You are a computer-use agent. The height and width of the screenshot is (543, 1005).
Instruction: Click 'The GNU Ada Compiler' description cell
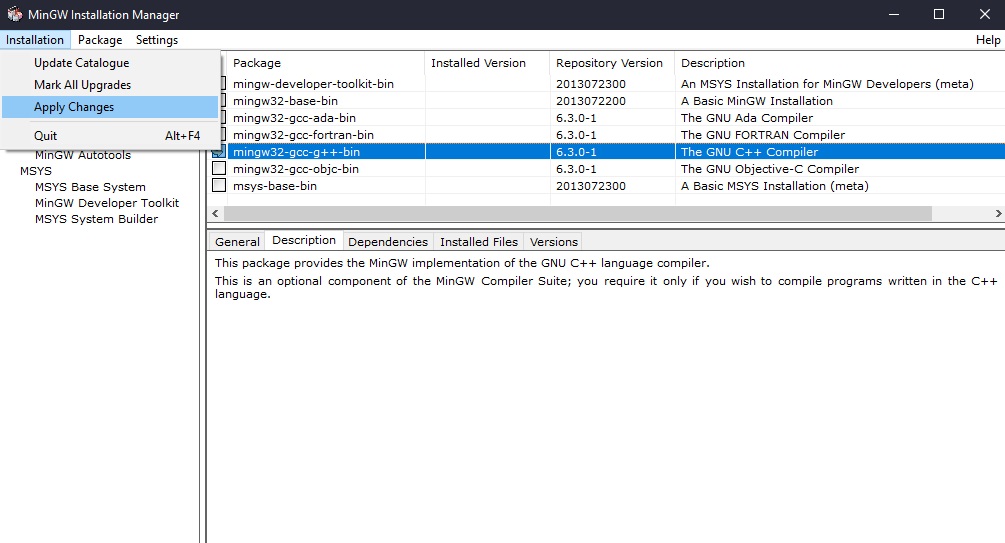pos(747,118)
